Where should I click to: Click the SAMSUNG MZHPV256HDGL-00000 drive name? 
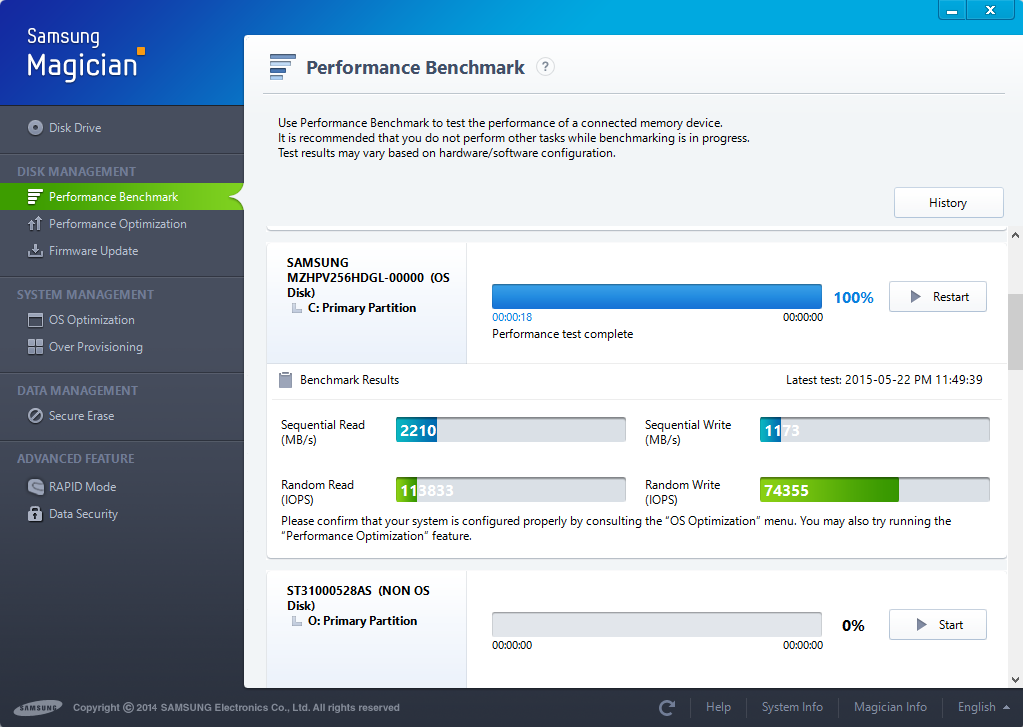click(368, 277)
